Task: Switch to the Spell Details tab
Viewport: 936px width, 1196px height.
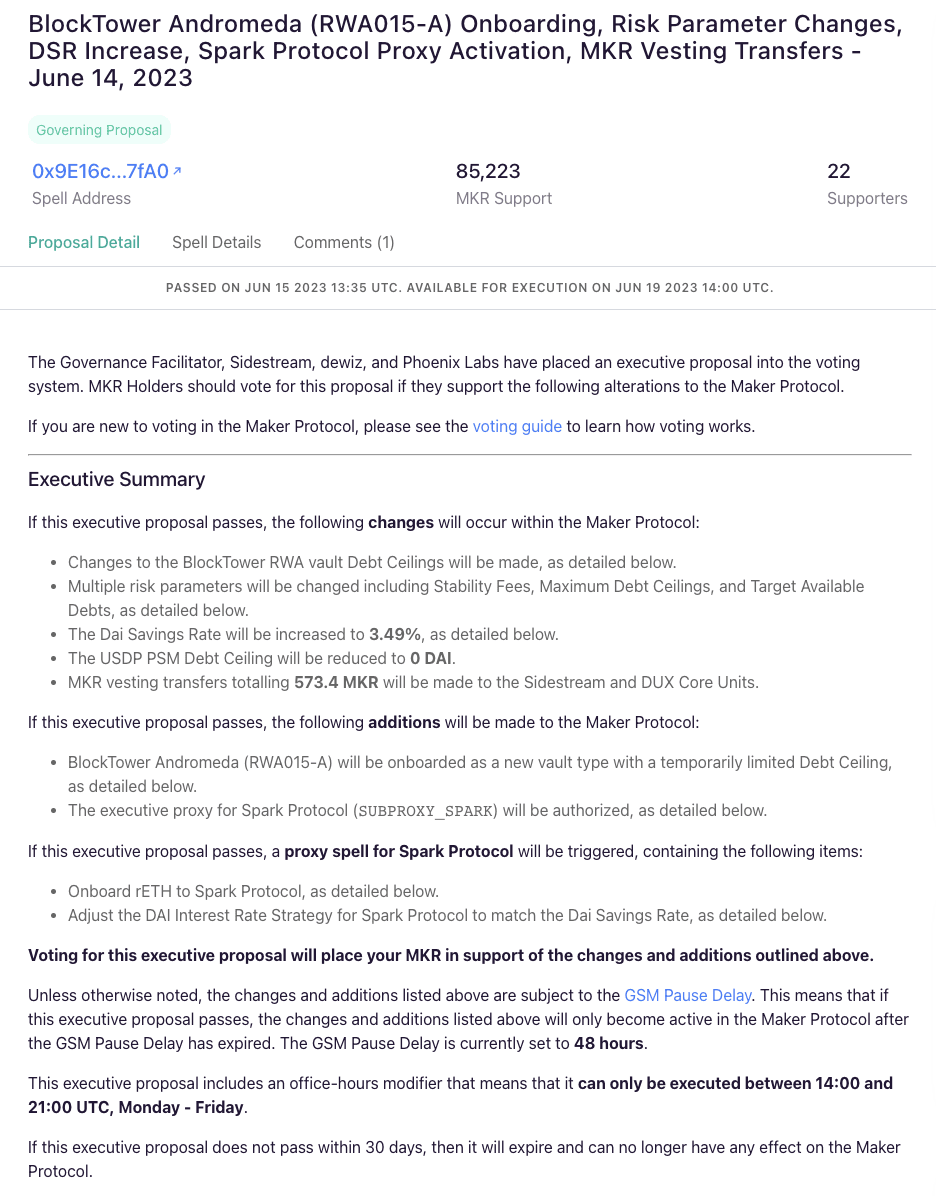Action: pyautogui.click(x=216, y=242)
